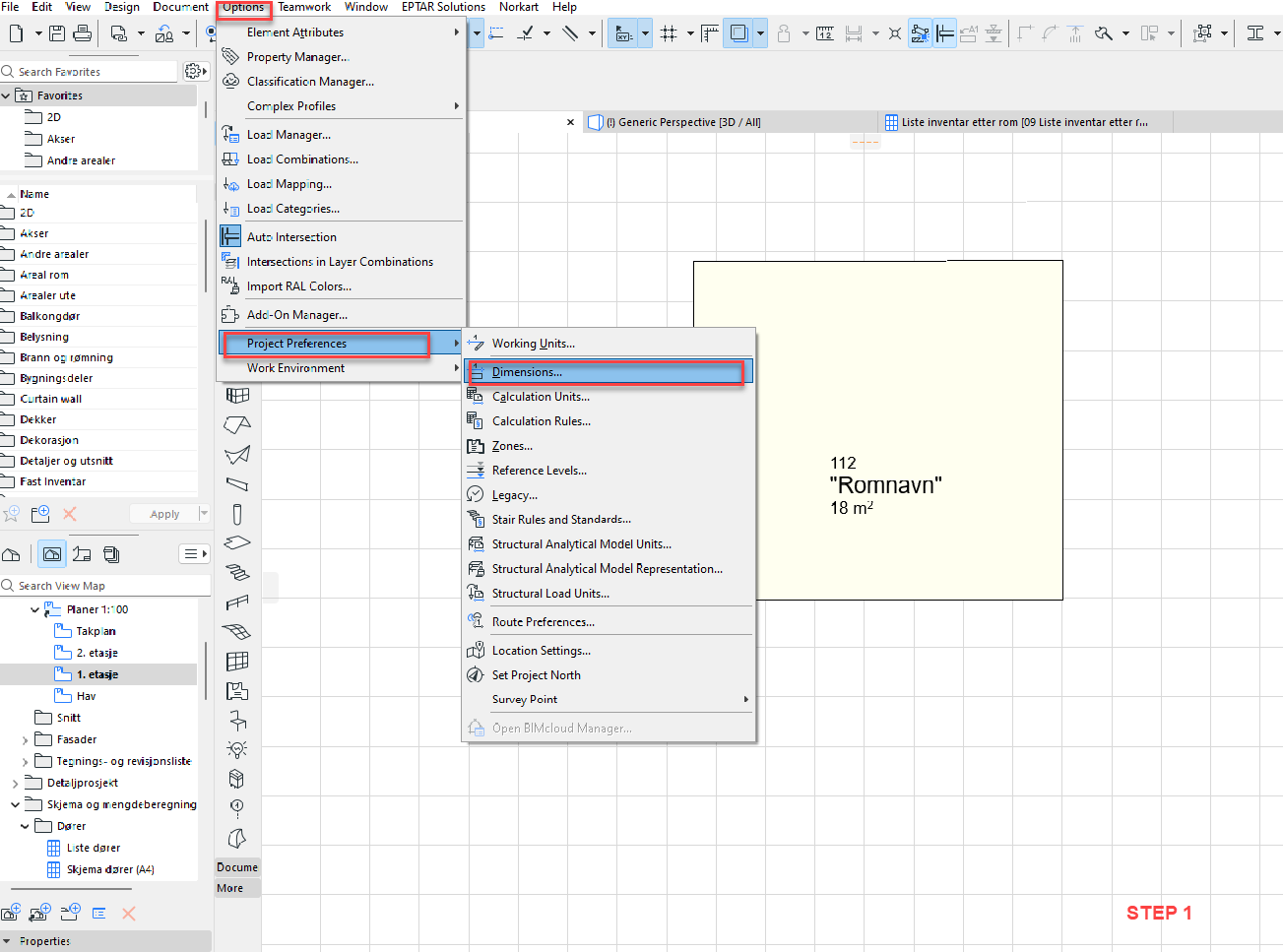Expand the Fasader folder in View Map
Viewport: 1283px width, 952px height.
25,740
